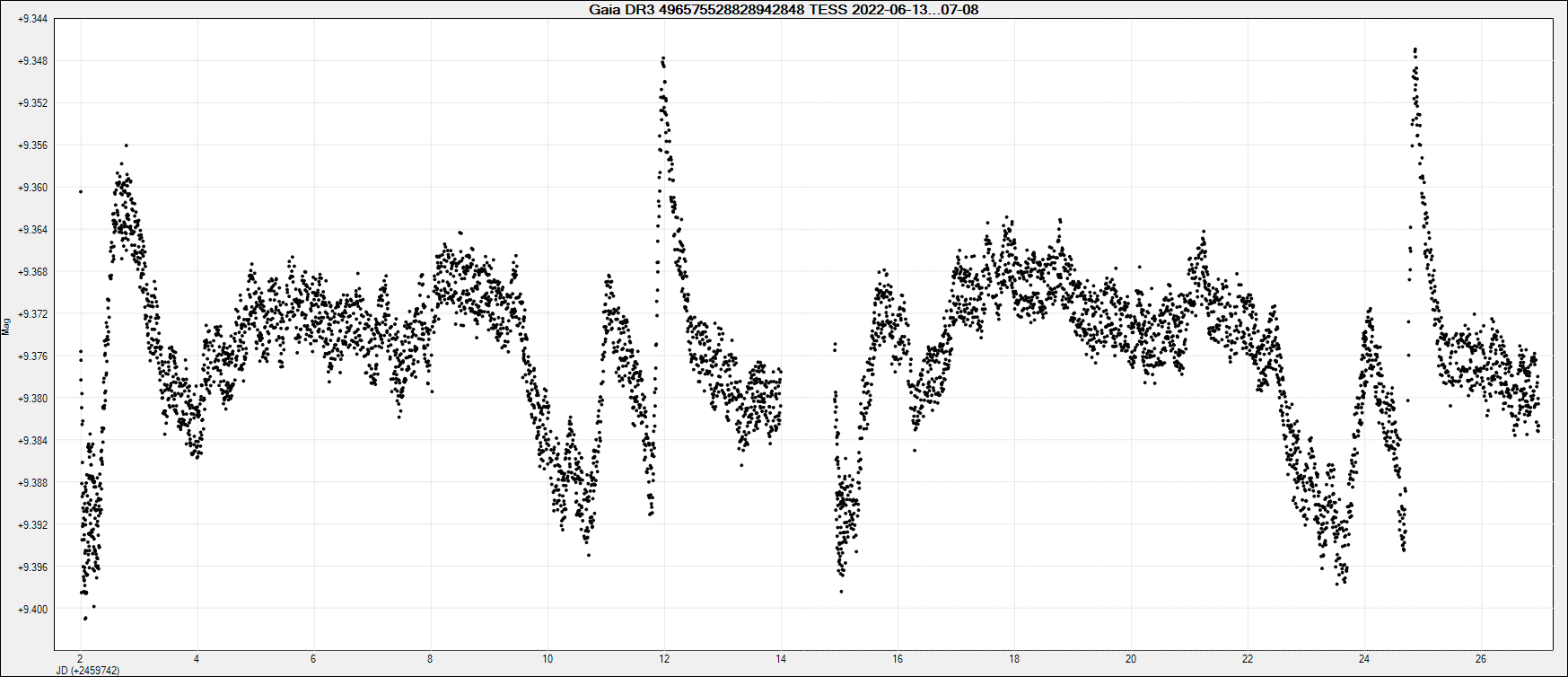Click the isolated outlier point above the day 3 peak
Screen dimensions: 1568x677
(x=127, y=145)
